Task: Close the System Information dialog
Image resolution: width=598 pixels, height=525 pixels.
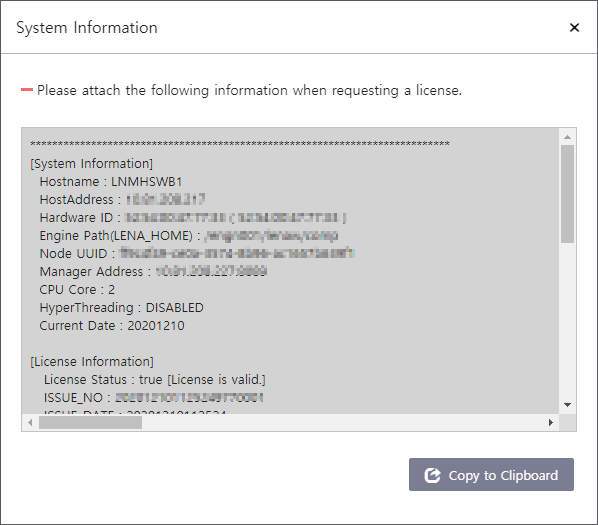Action: click(574, 27)
